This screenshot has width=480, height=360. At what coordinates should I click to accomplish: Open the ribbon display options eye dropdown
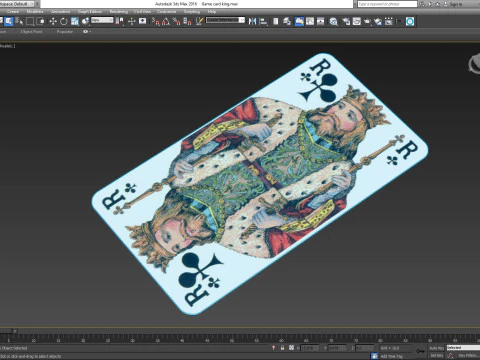pos(87,32)
